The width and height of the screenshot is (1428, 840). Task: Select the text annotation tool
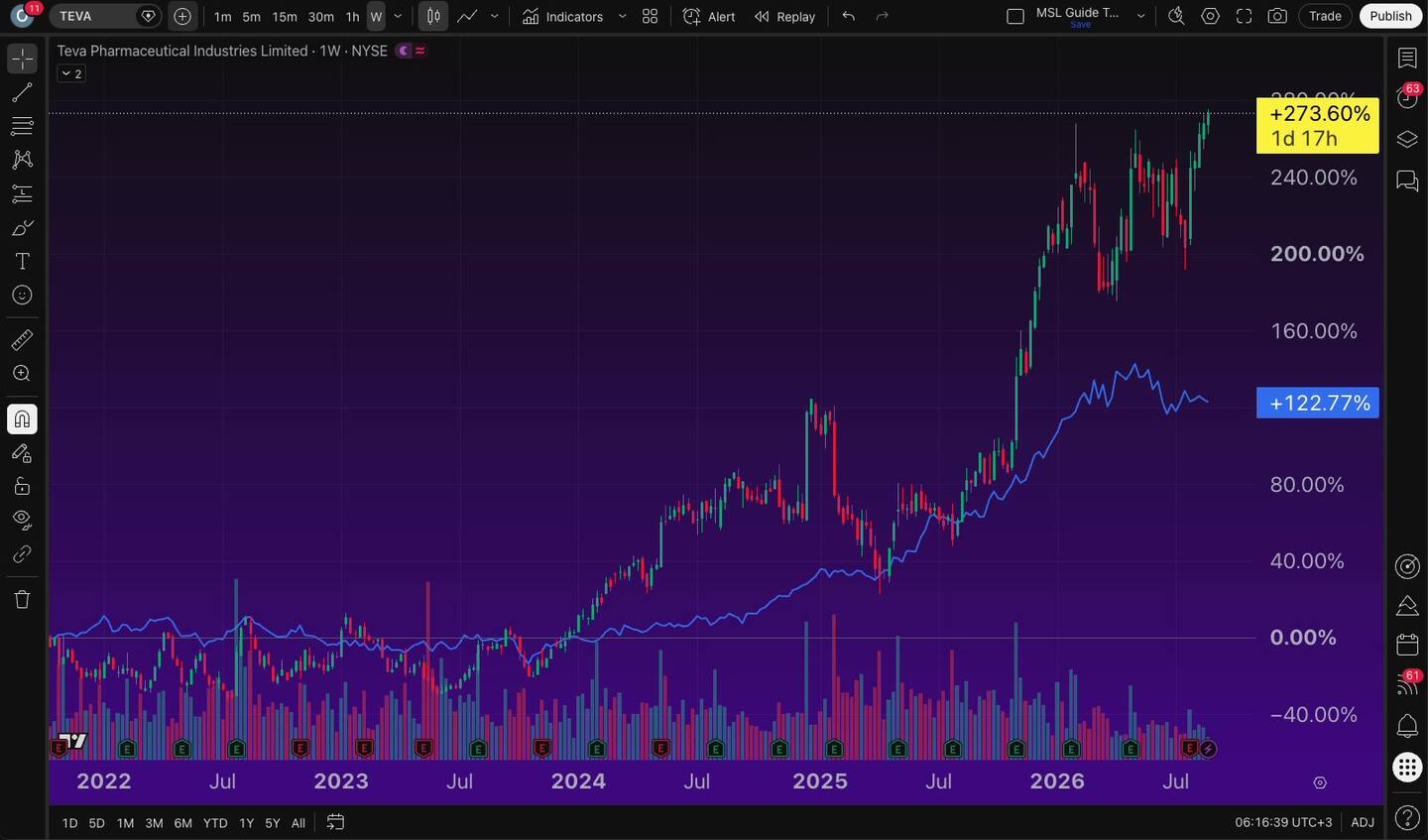[x=22, y=262]
